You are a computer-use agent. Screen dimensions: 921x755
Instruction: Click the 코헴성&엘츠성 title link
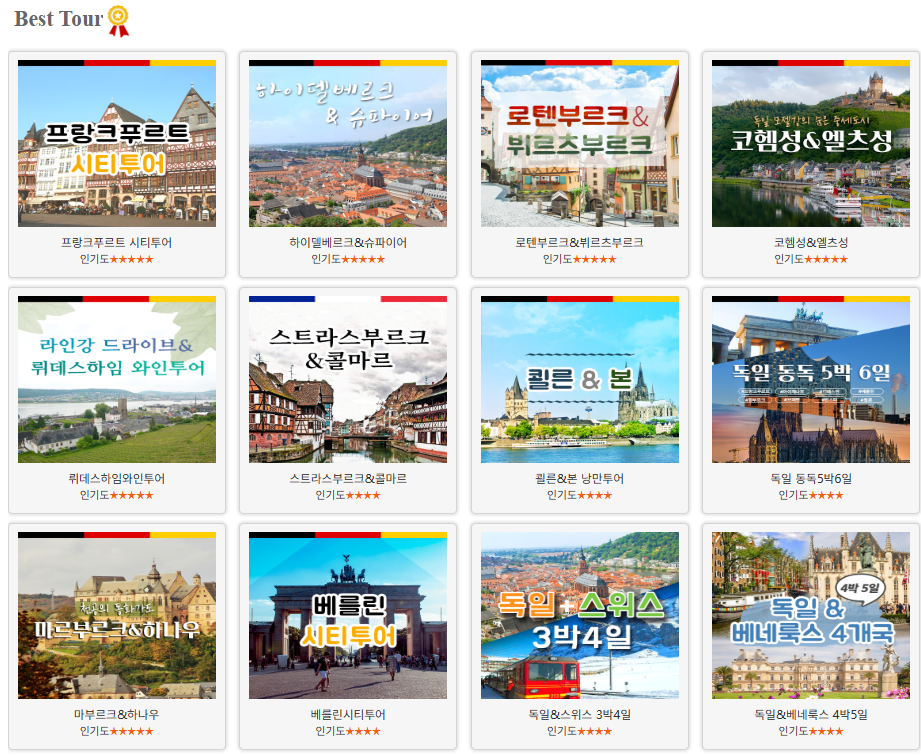811,241
